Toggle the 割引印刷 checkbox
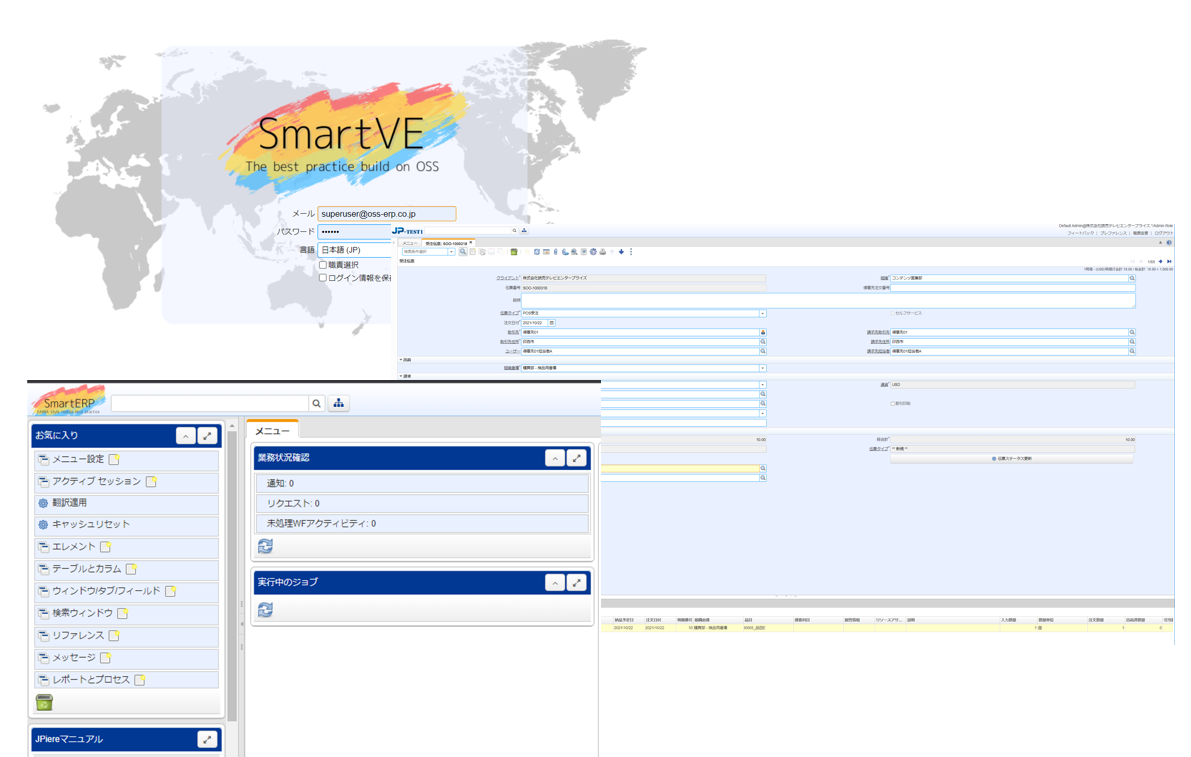Screen dimensions: 1191x757 tap(892, 404)
